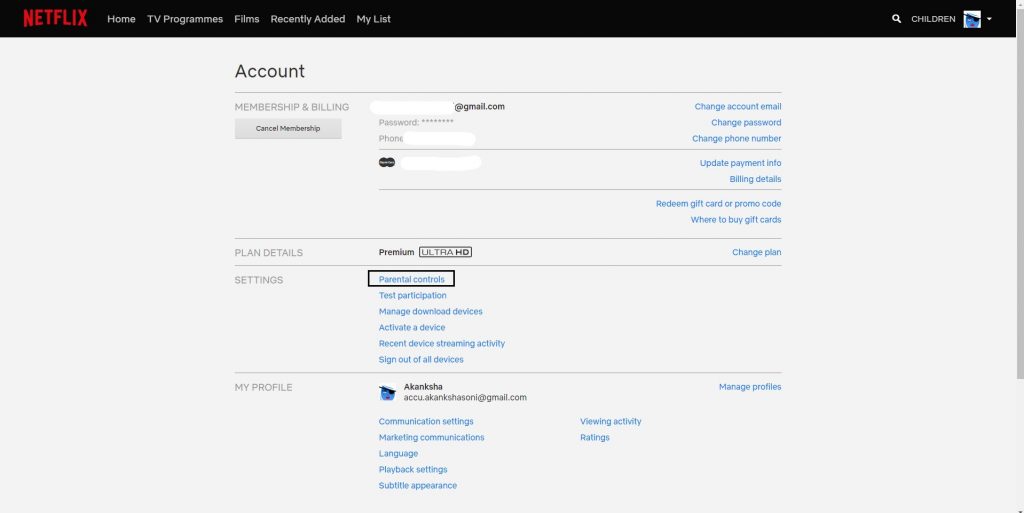Open the Films section
Image resolution: width=1024 pixels, height=513 pixels.
click(246, 19)
